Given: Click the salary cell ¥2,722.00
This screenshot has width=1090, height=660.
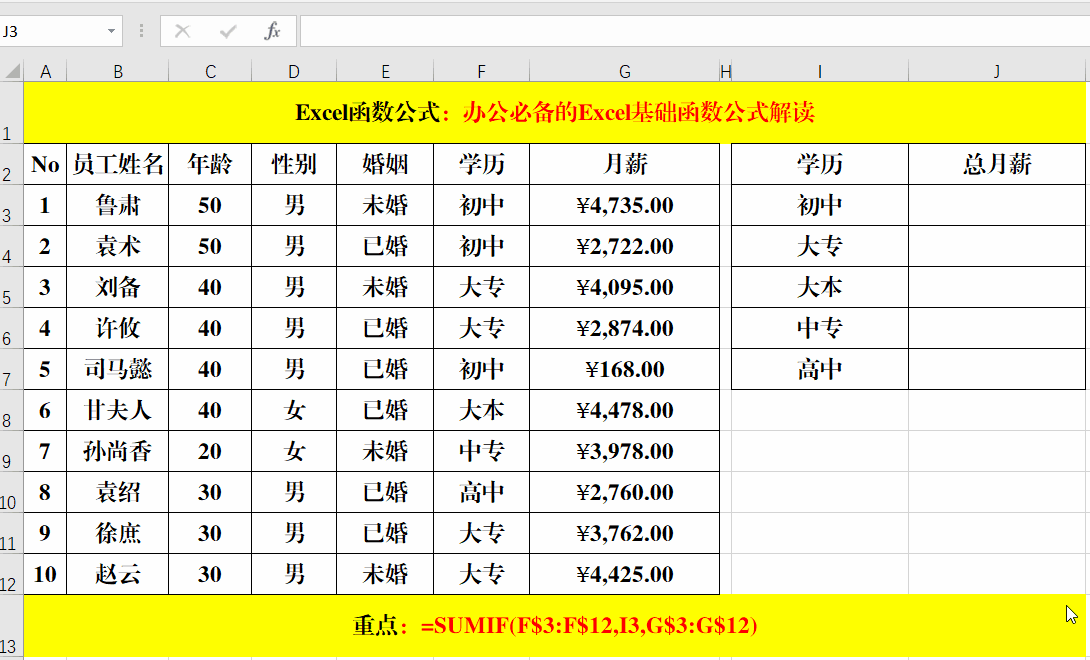Looking at the screenshot, I should pos(624,246).
